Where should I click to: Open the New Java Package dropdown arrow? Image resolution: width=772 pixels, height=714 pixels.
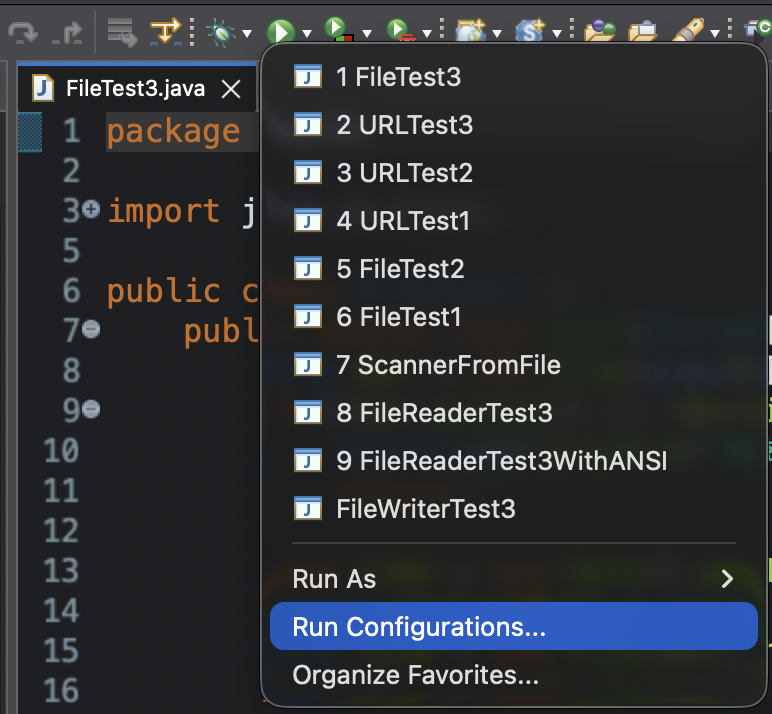tap(497, 33)
